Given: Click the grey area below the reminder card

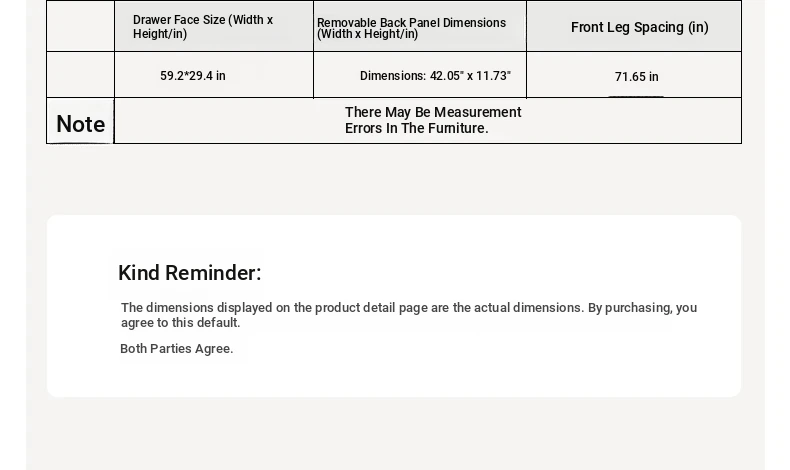Looking at the screenshot, I should (x=395, y=433).
